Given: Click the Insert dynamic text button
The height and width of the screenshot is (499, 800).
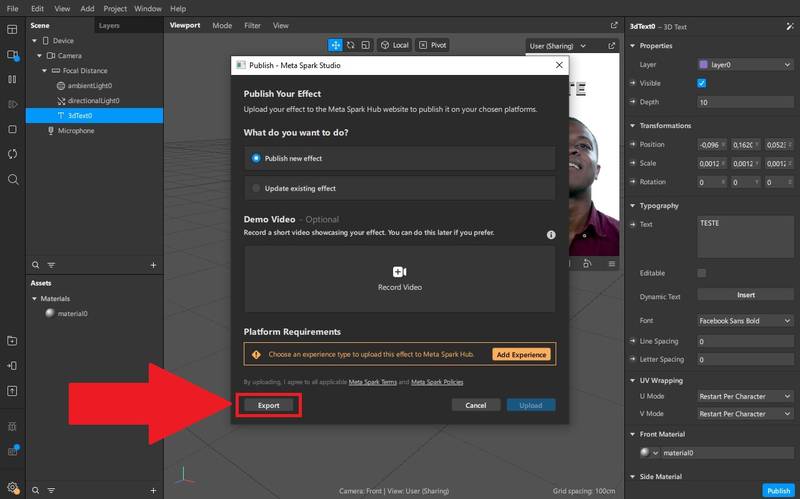Looking at the screenshot, I should (745, 295).
